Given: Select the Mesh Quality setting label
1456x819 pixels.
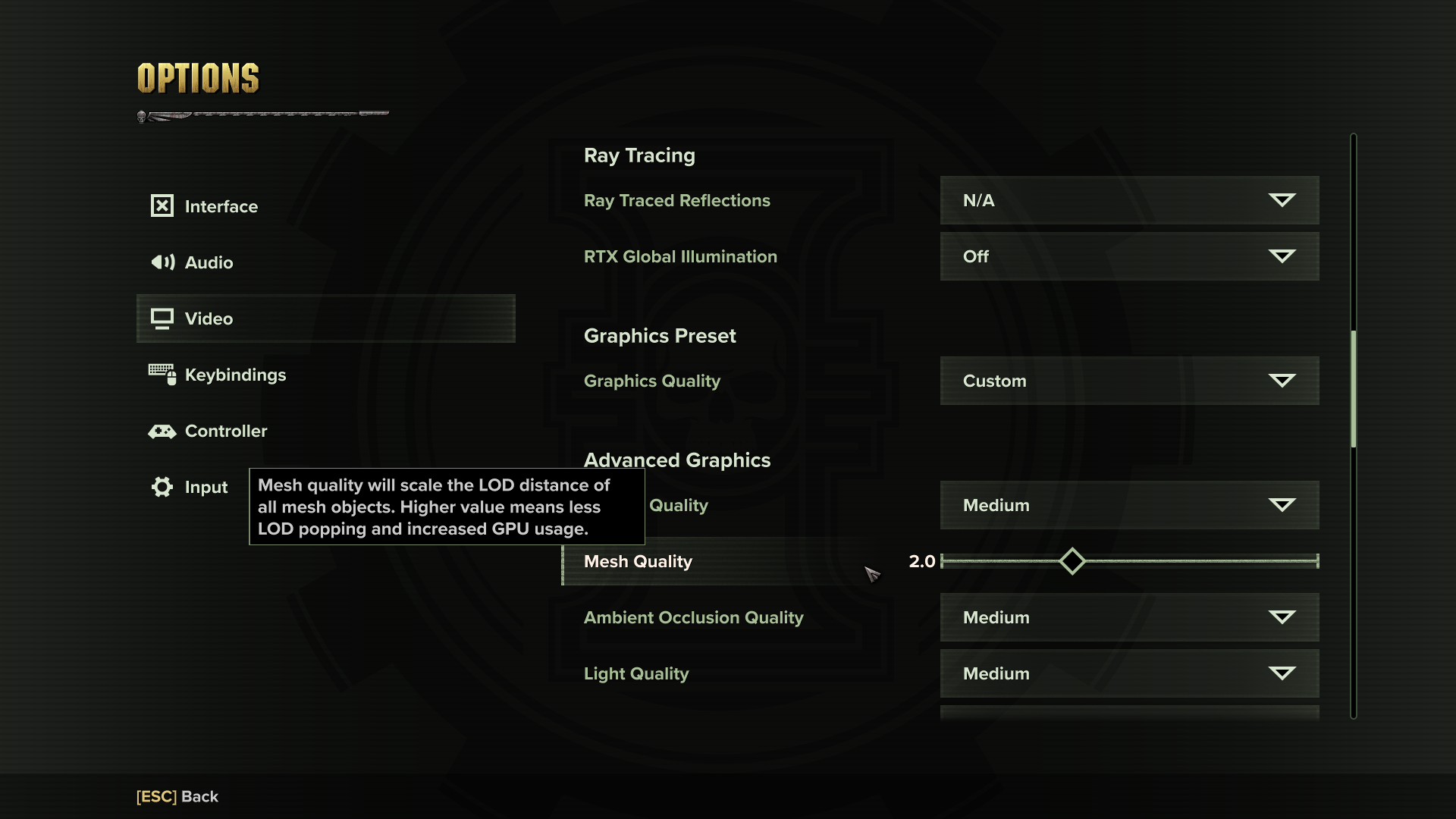Looking at the screenshot, I should pos(638,562).
